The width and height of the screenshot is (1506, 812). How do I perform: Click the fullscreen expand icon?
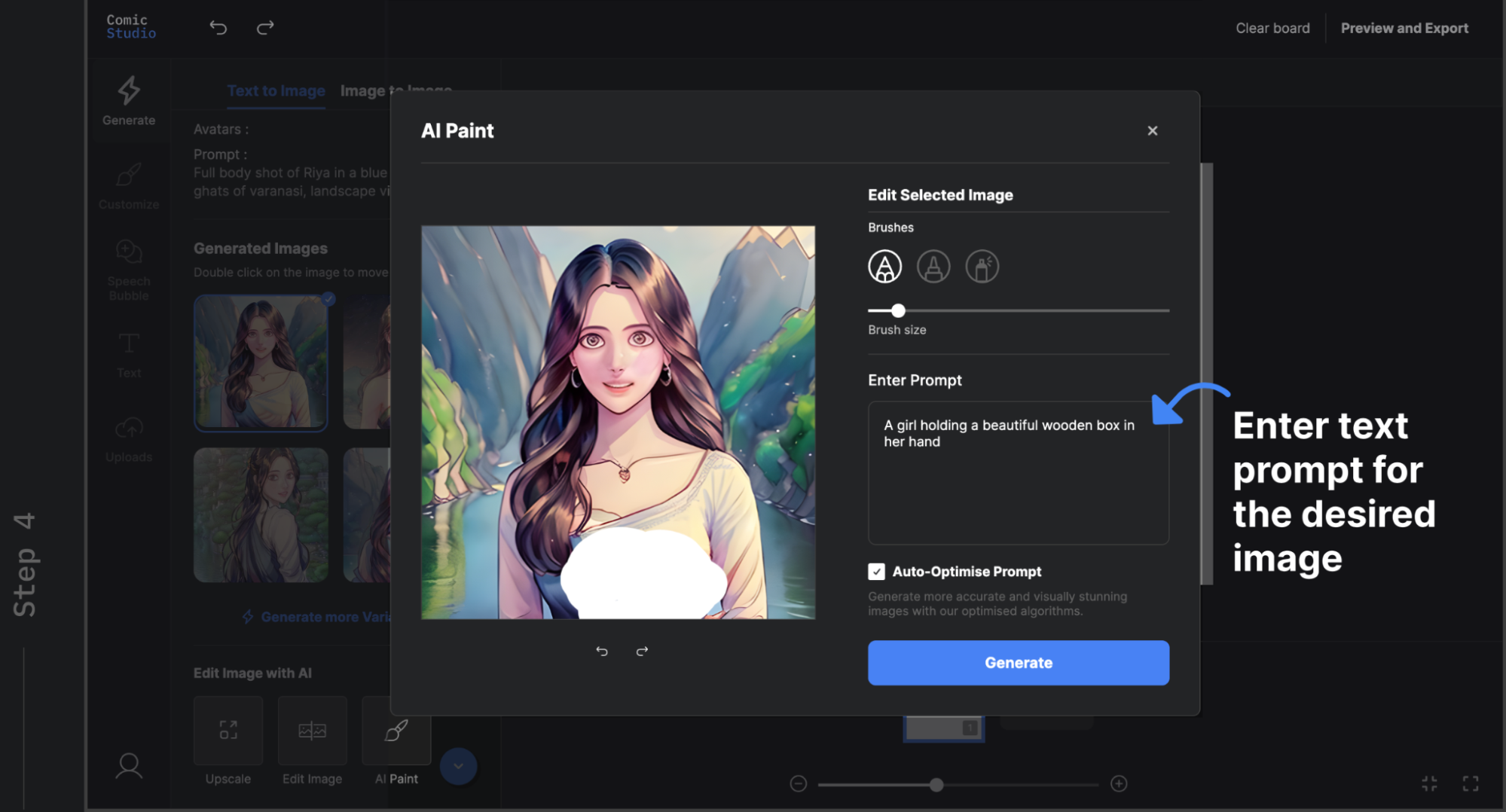coord(1471,784)
